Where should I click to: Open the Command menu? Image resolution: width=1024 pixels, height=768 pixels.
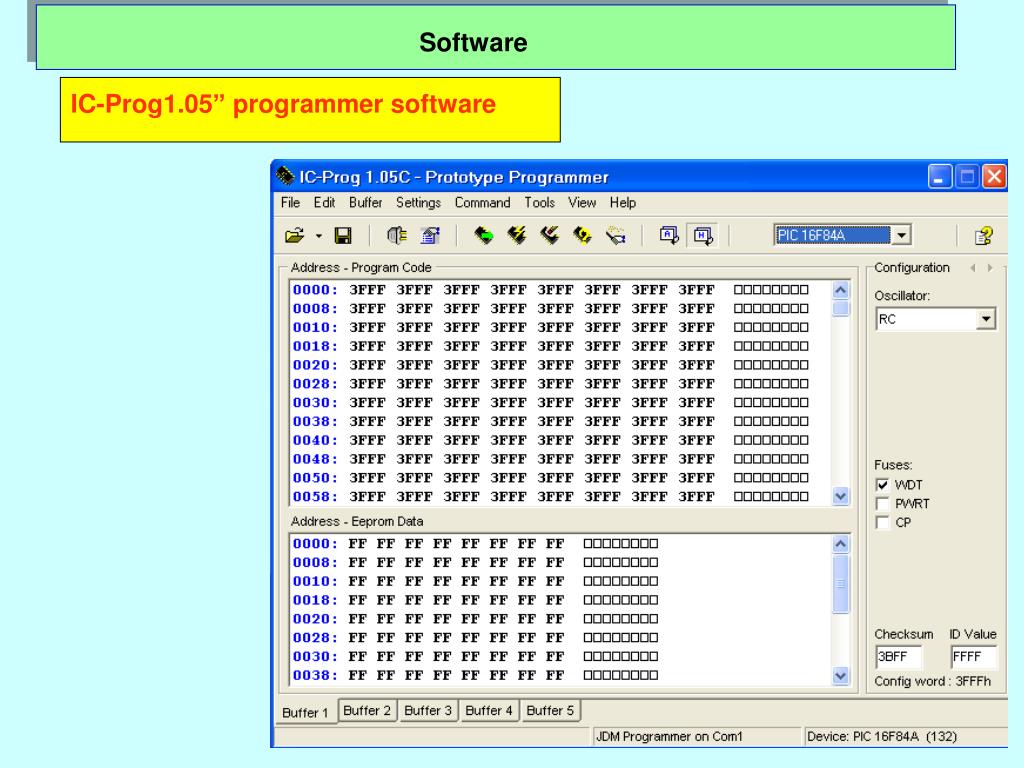483,202
